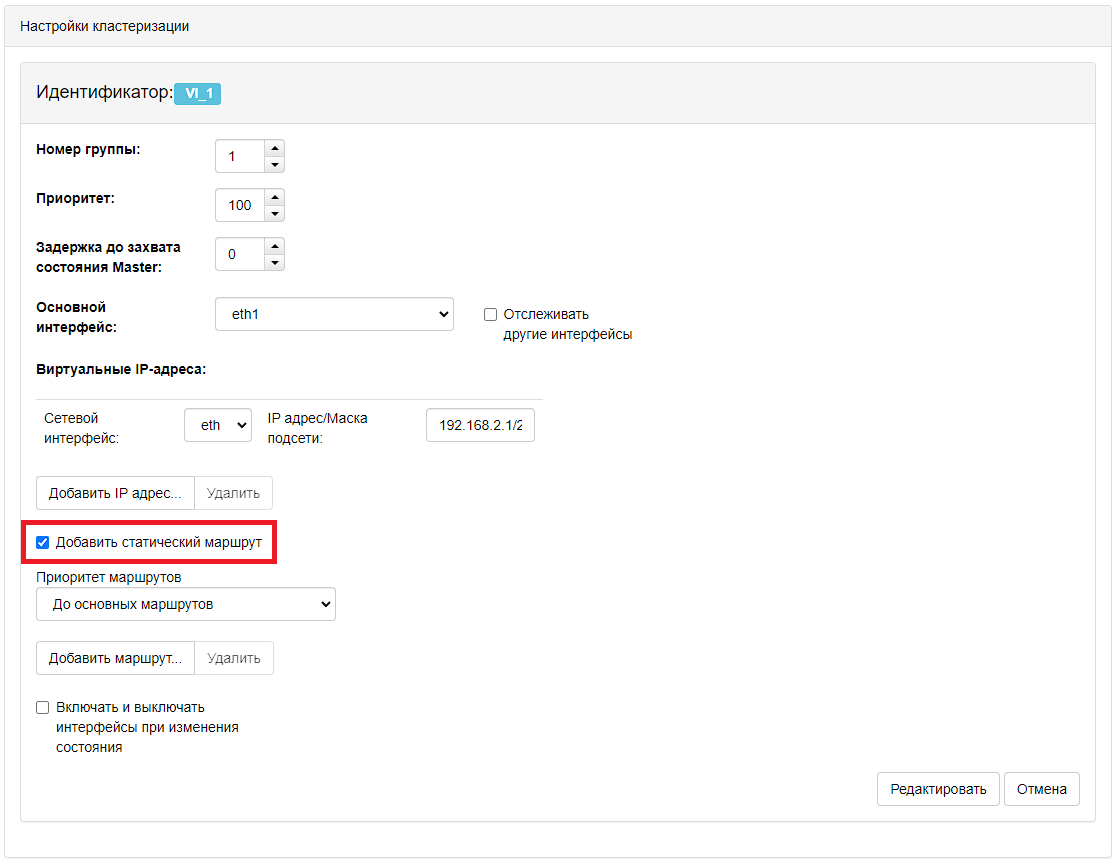
Task: Click the up arrow of Приоритет spinner
Action: [x=275, y=196]
